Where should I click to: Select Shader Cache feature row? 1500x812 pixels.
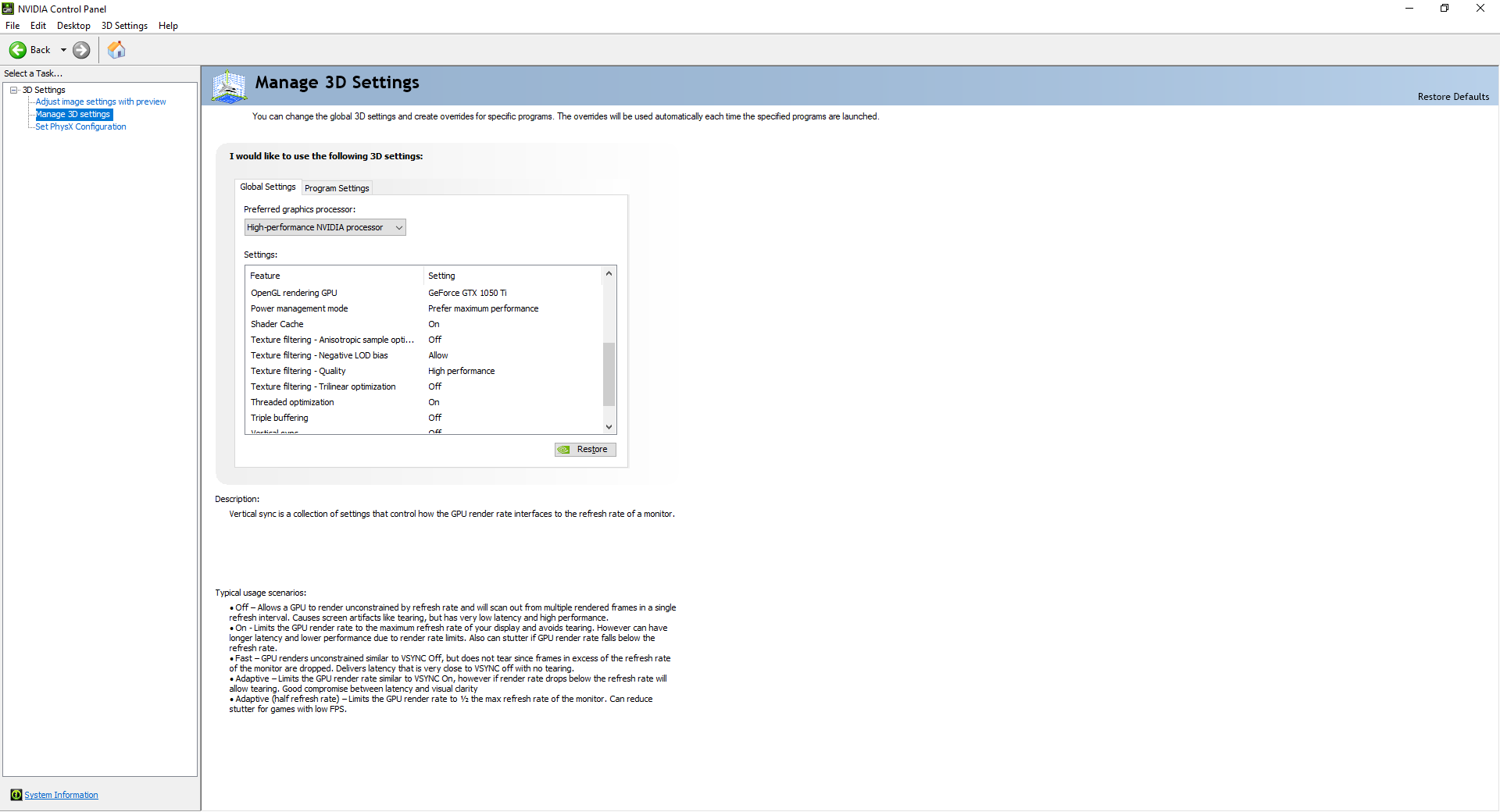coord(423,324)
